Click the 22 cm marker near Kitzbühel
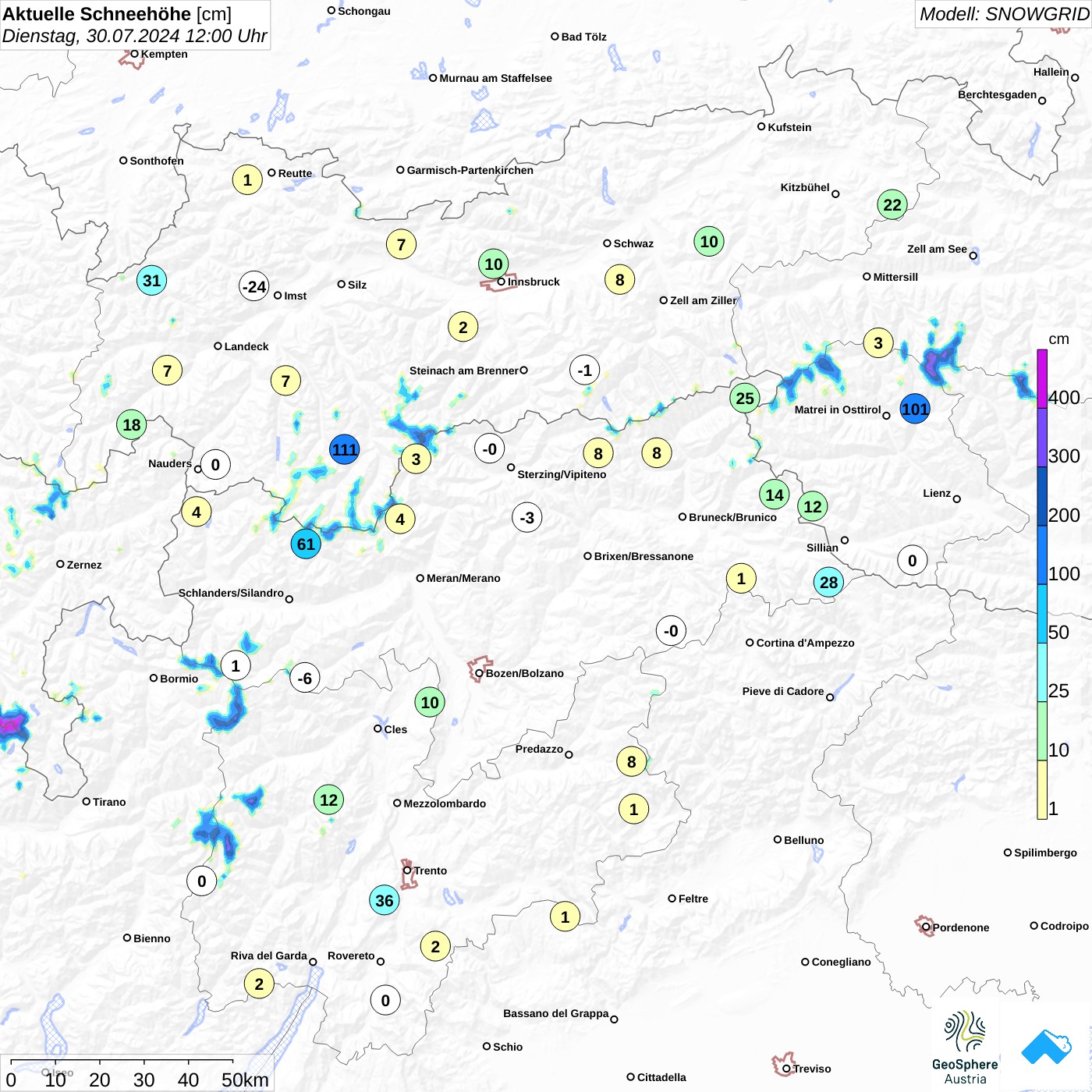1092x1092 pixels. click(892, 205)
